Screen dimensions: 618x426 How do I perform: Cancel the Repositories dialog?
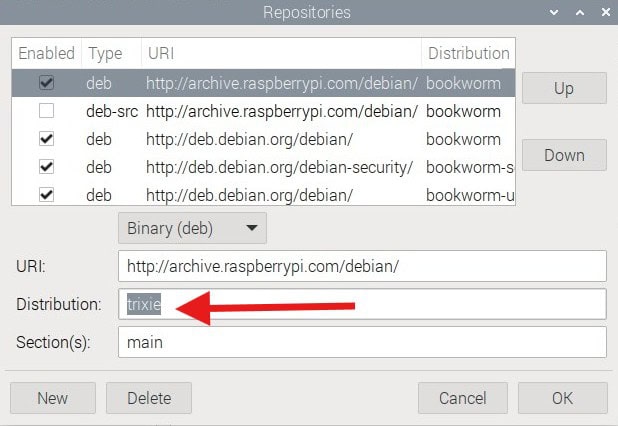[x=462, y=398]
